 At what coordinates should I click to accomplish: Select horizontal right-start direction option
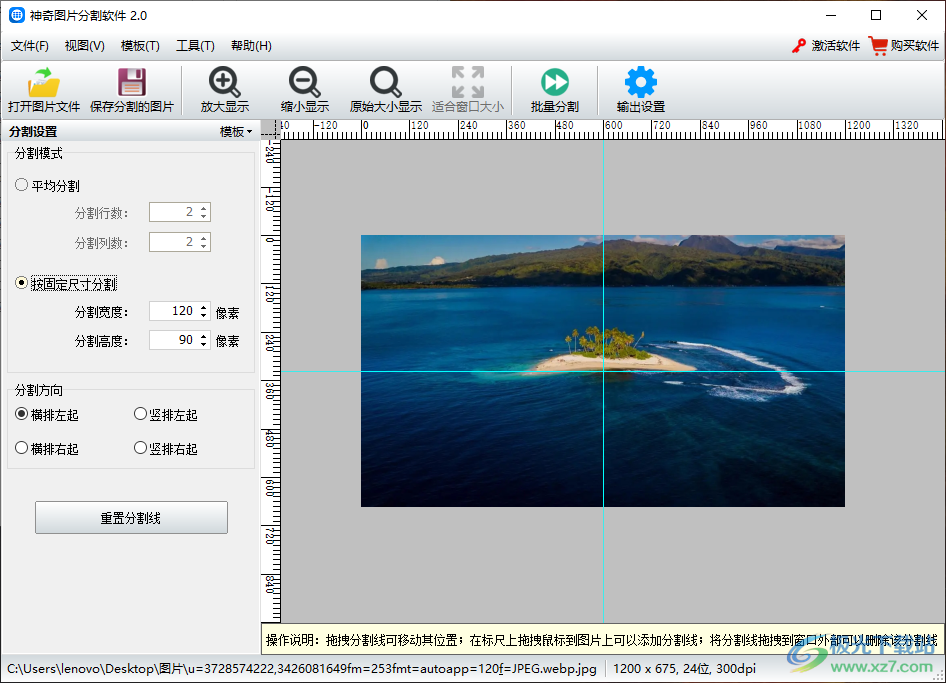pos(22,448)
